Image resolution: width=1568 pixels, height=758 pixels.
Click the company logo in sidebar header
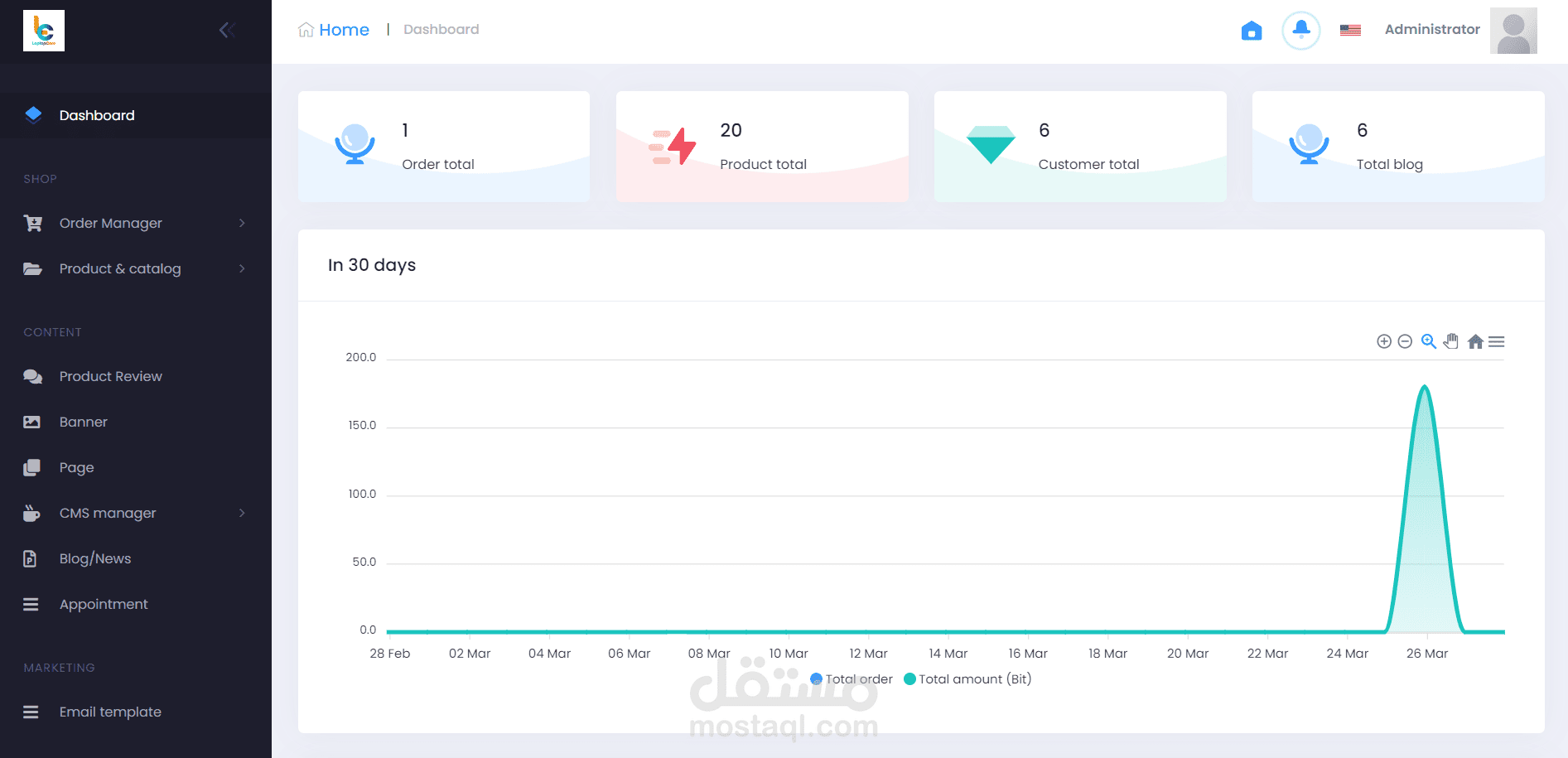44,31
